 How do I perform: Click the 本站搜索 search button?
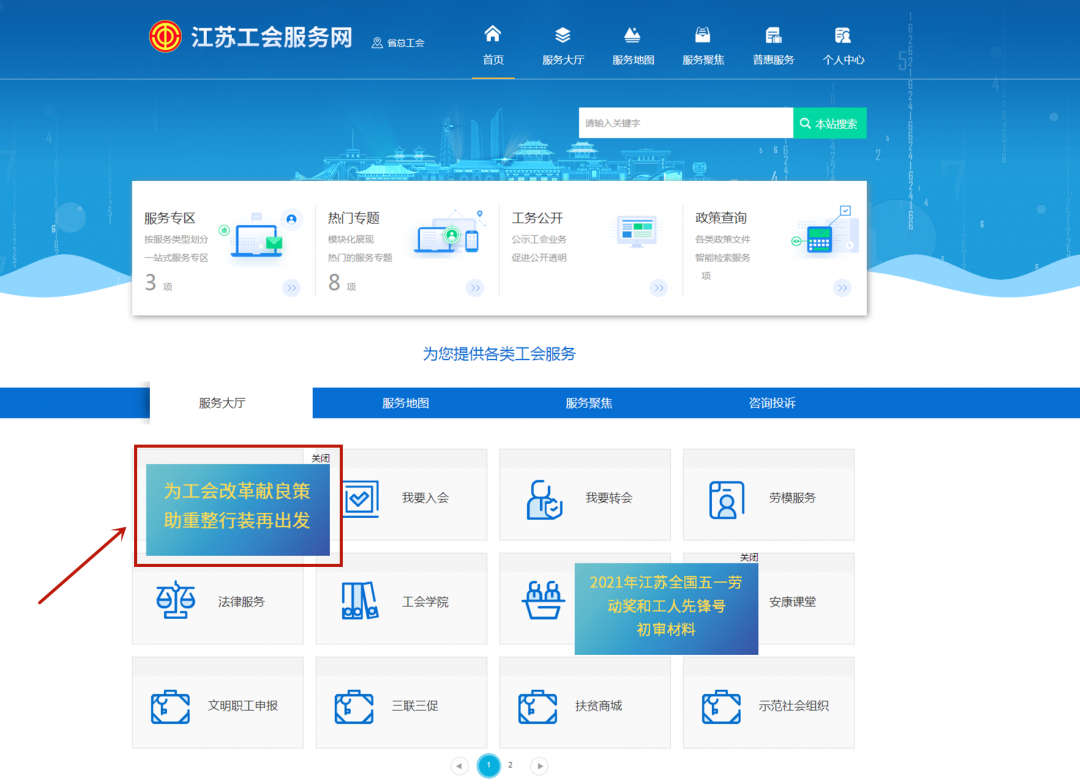[x=830, y=124]
